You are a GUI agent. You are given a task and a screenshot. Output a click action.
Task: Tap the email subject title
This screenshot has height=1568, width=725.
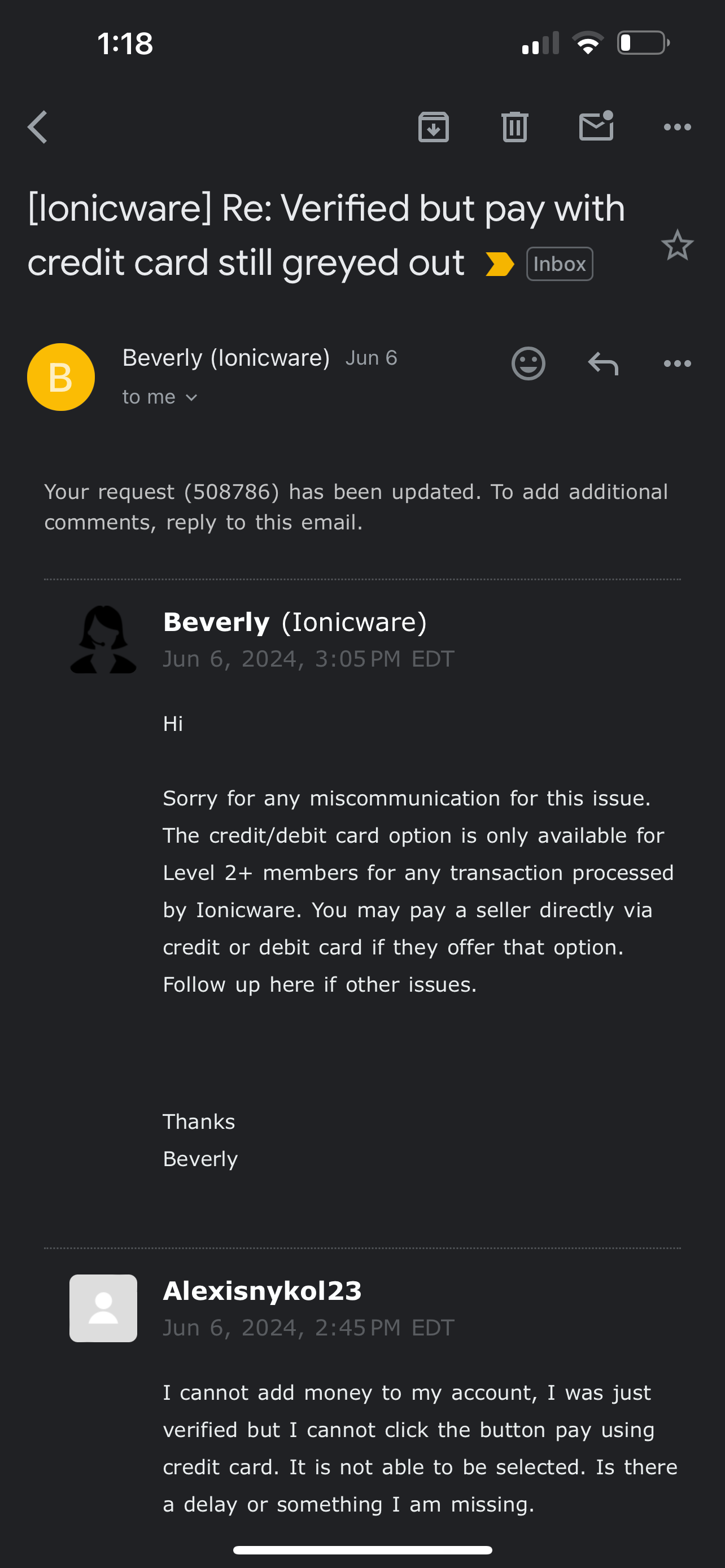(326, 235)
